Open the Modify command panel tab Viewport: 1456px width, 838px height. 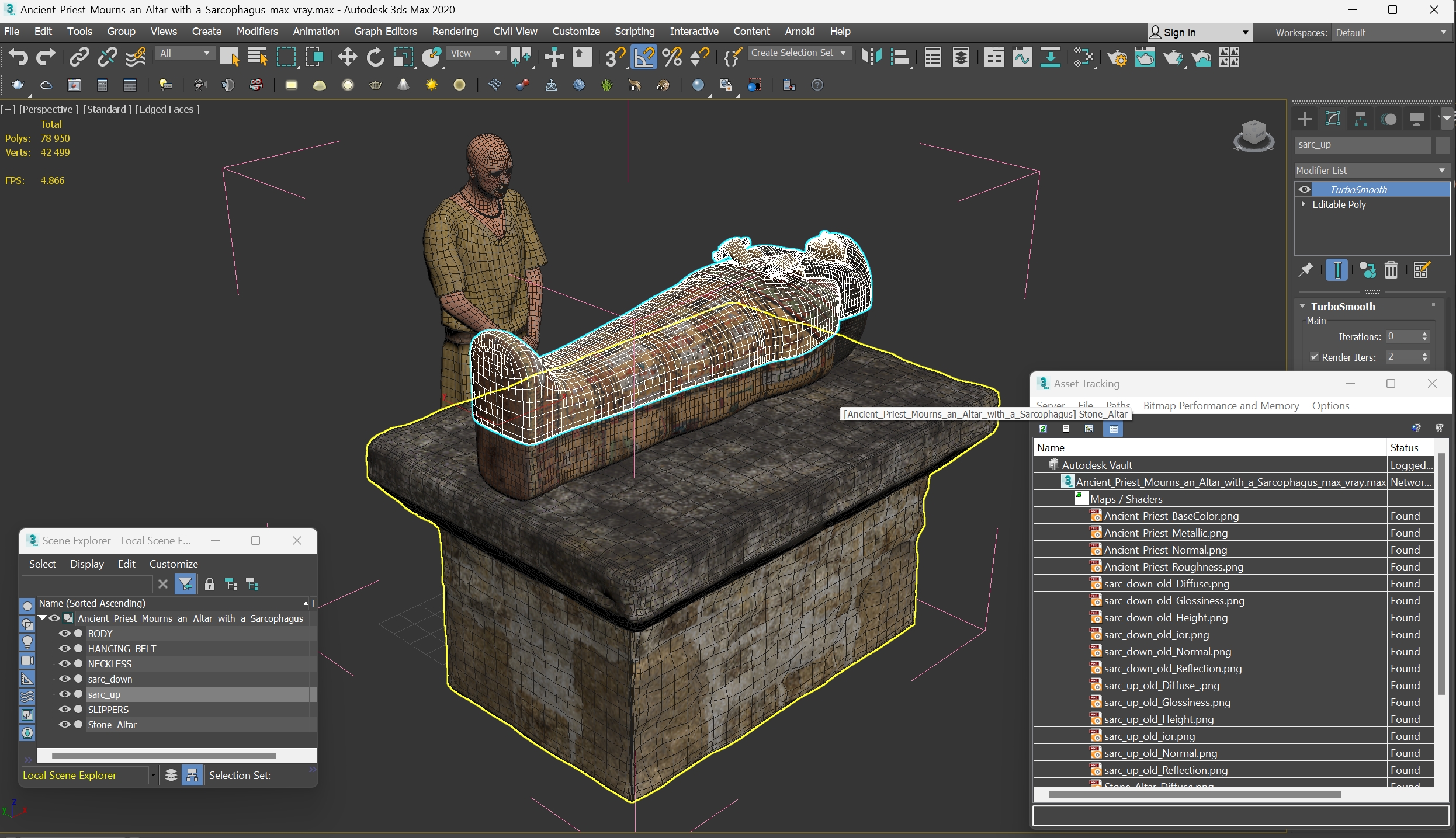point(1332,120)
